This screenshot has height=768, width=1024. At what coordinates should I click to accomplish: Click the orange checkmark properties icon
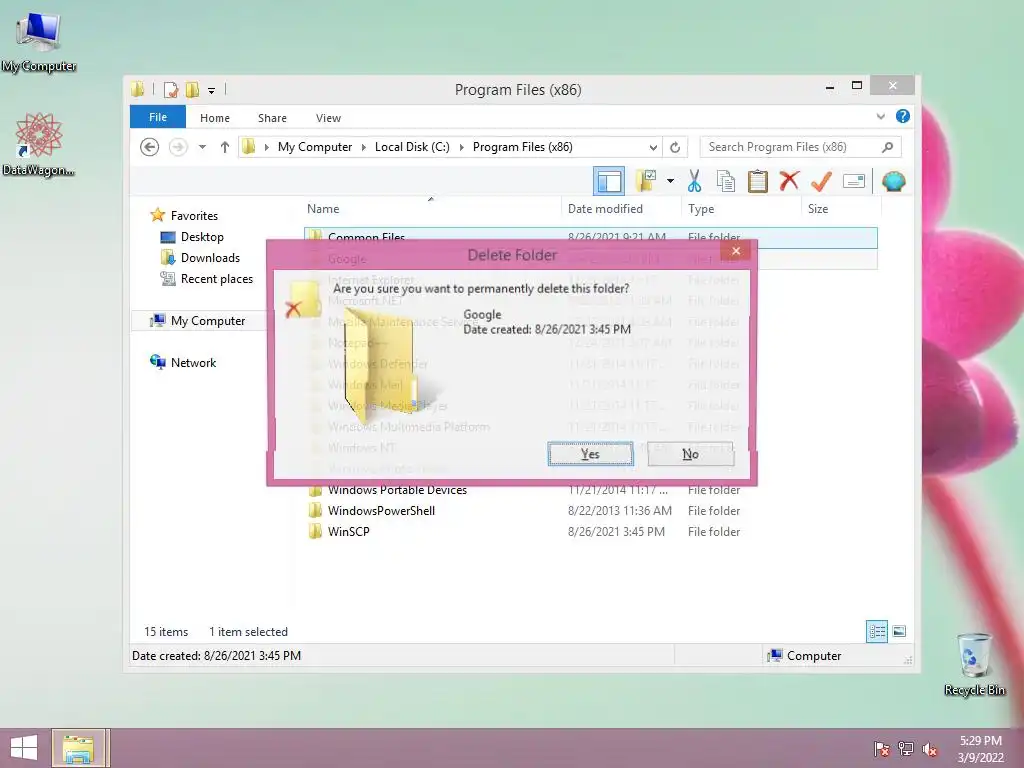821,181
